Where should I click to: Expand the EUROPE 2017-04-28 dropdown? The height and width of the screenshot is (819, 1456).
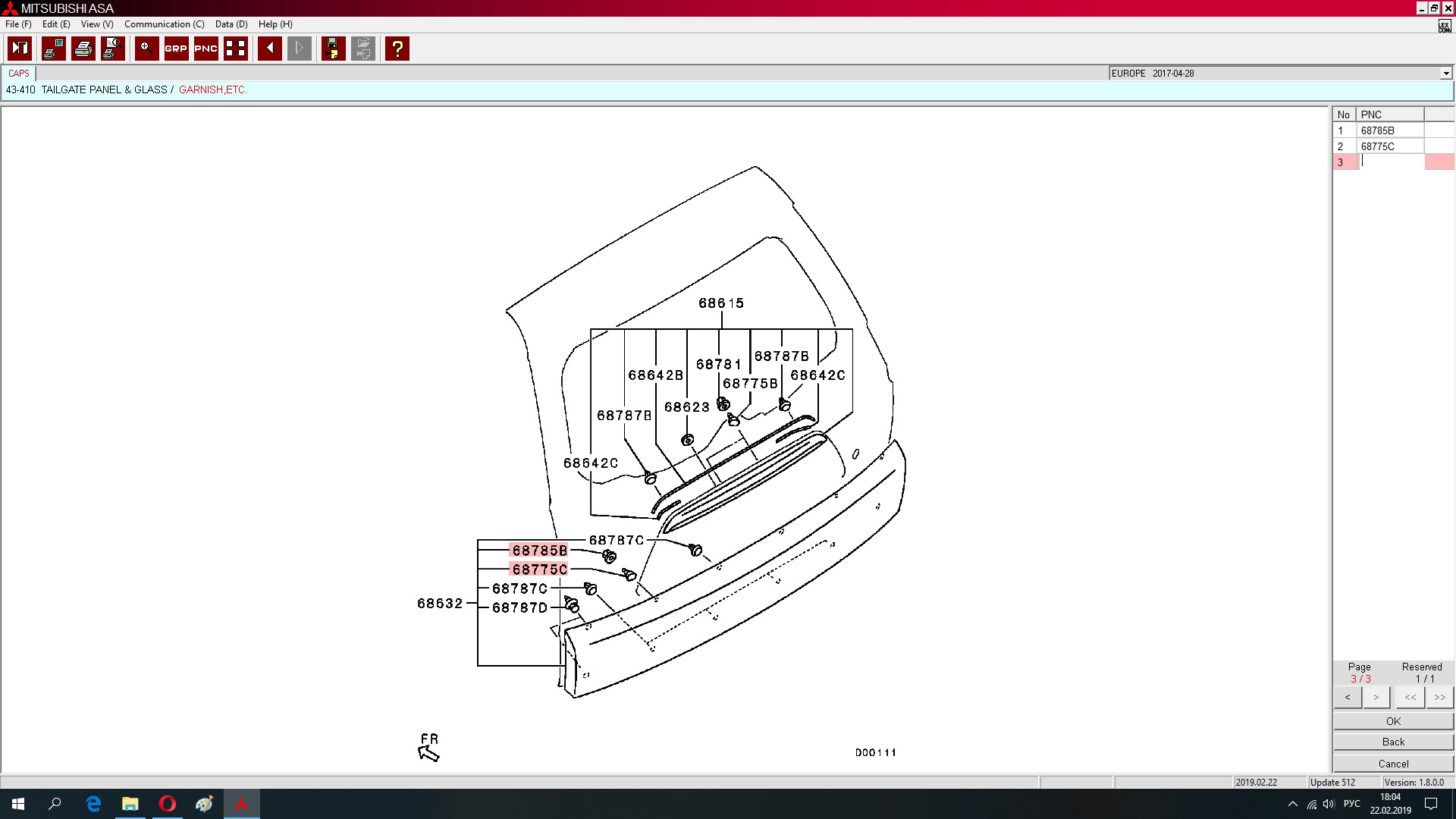(x=1445, y=74)
